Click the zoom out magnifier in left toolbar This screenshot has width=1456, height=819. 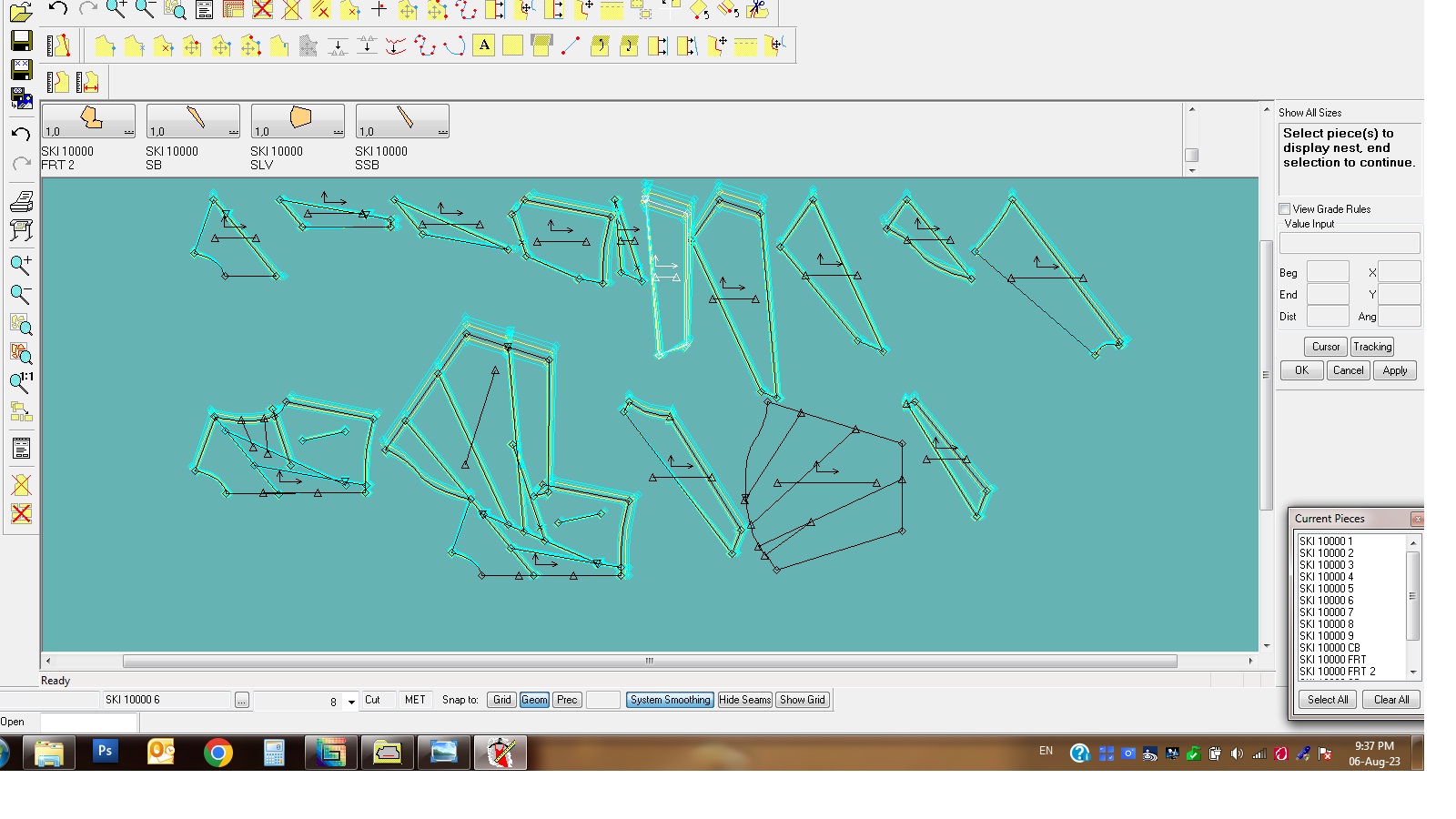pos(21,294)
